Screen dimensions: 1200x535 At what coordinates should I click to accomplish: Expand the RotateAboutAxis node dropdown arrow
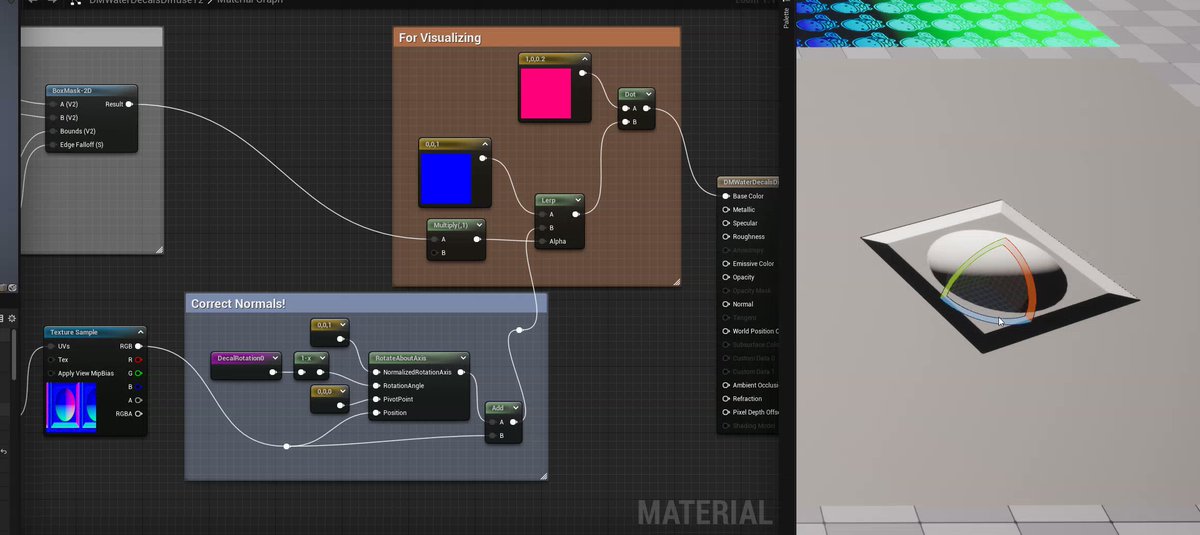pyautogui.click(x=462, y=358)
